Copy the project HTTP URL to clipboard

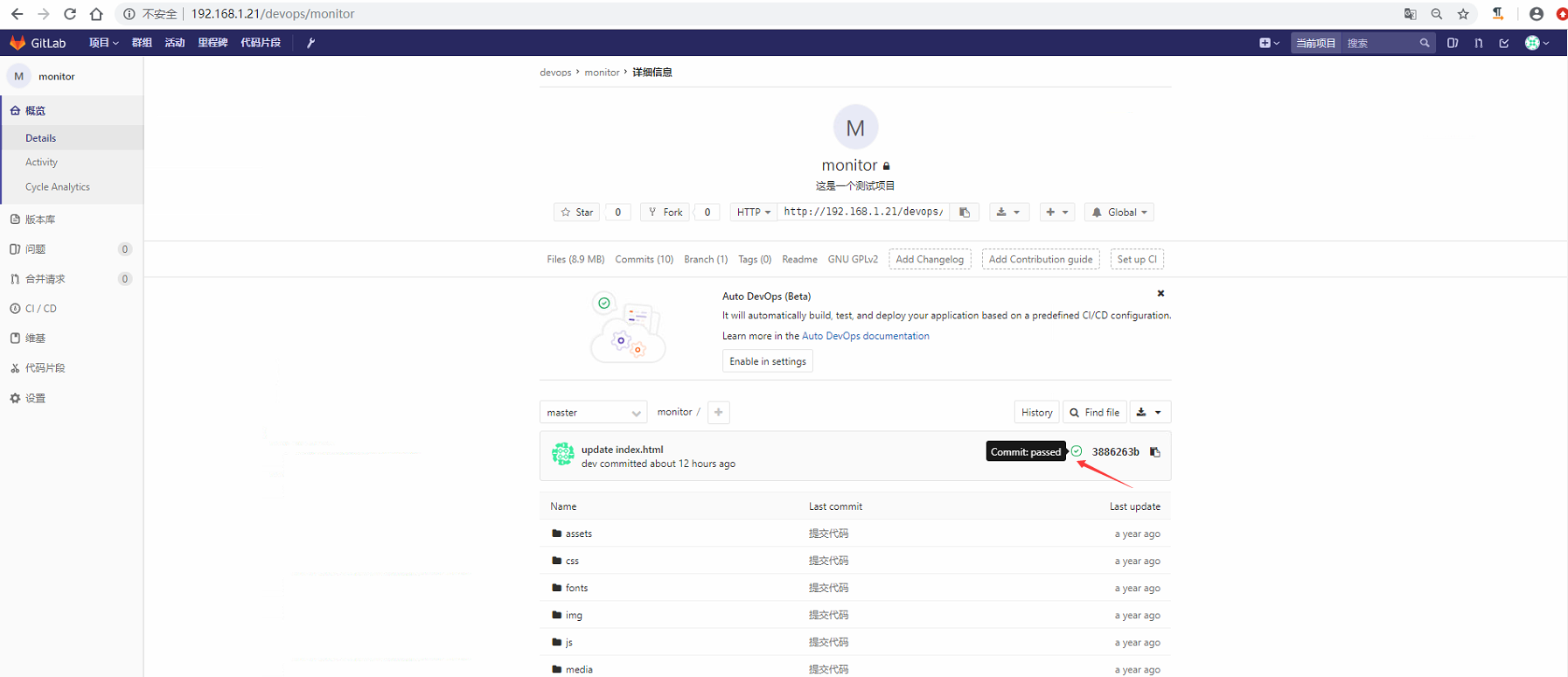coord(965,213)
